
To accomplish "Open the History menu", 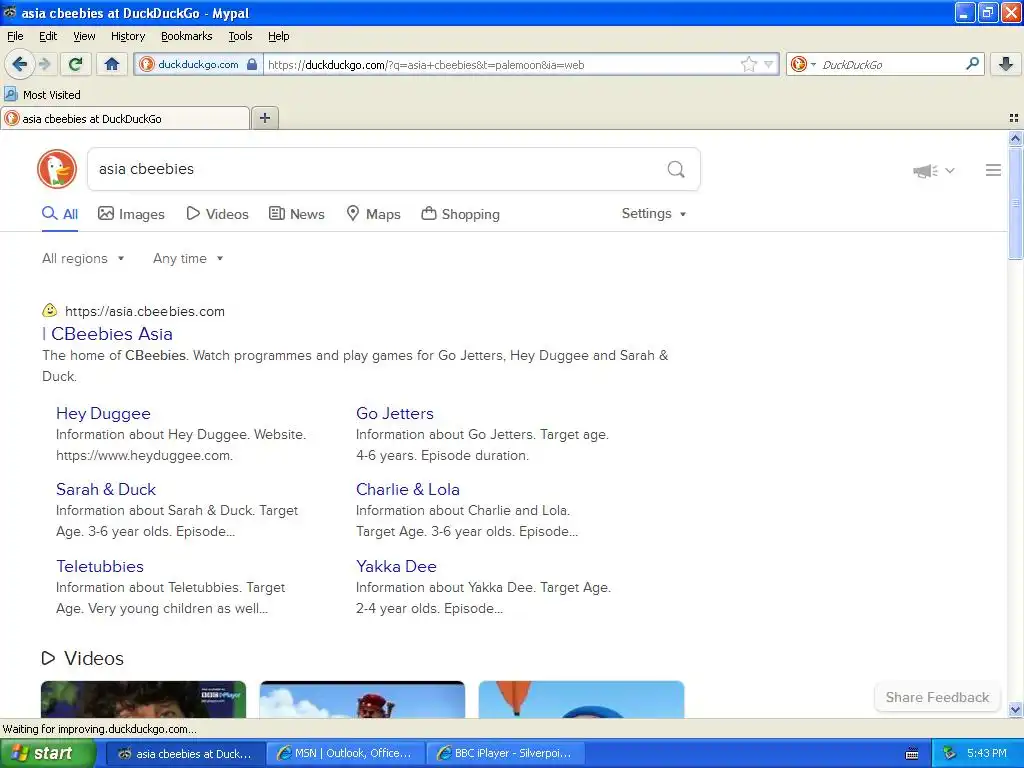I will [x=127, y=36].
